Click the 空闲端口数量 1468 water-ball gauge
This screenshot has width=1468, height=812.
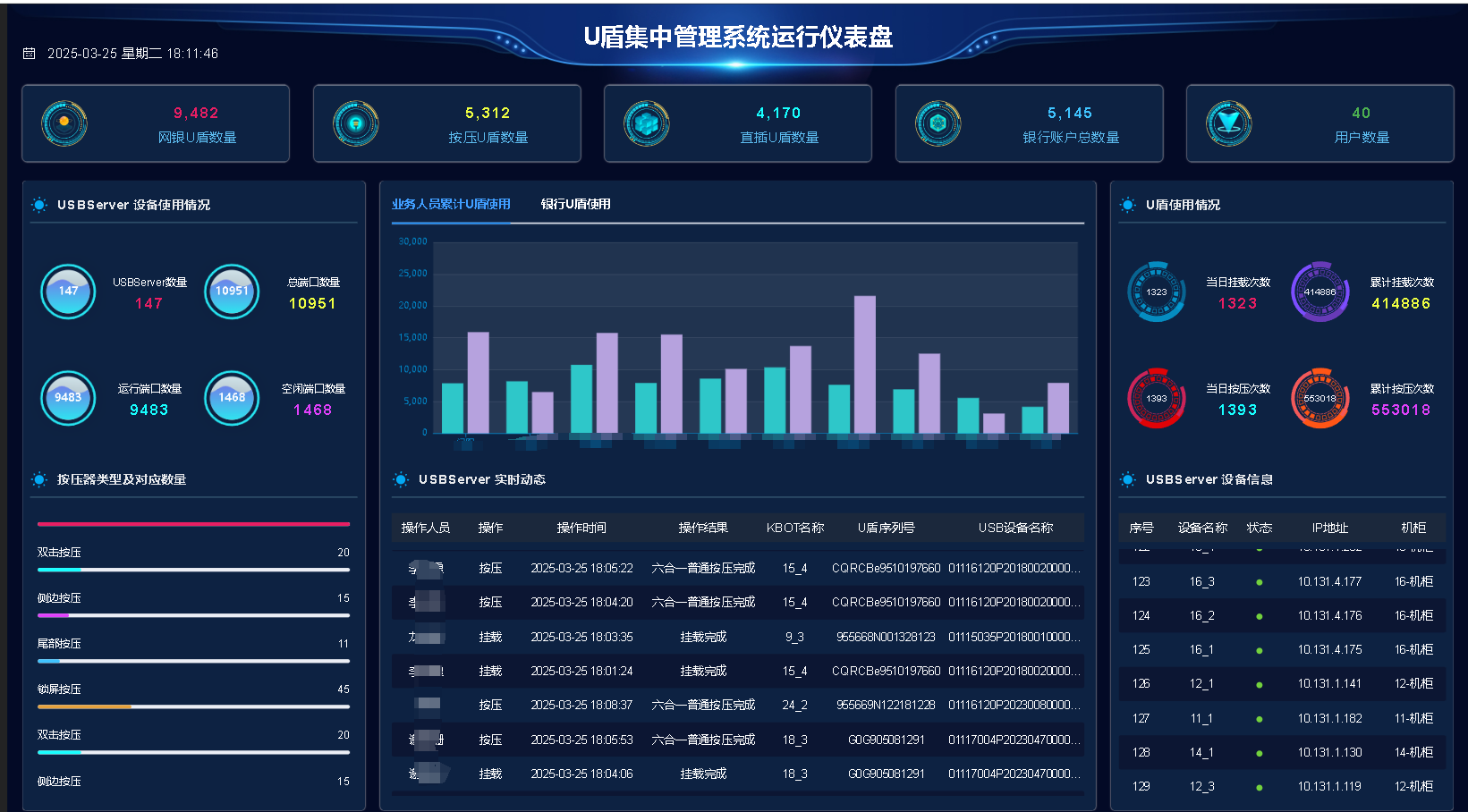[232, 398]
